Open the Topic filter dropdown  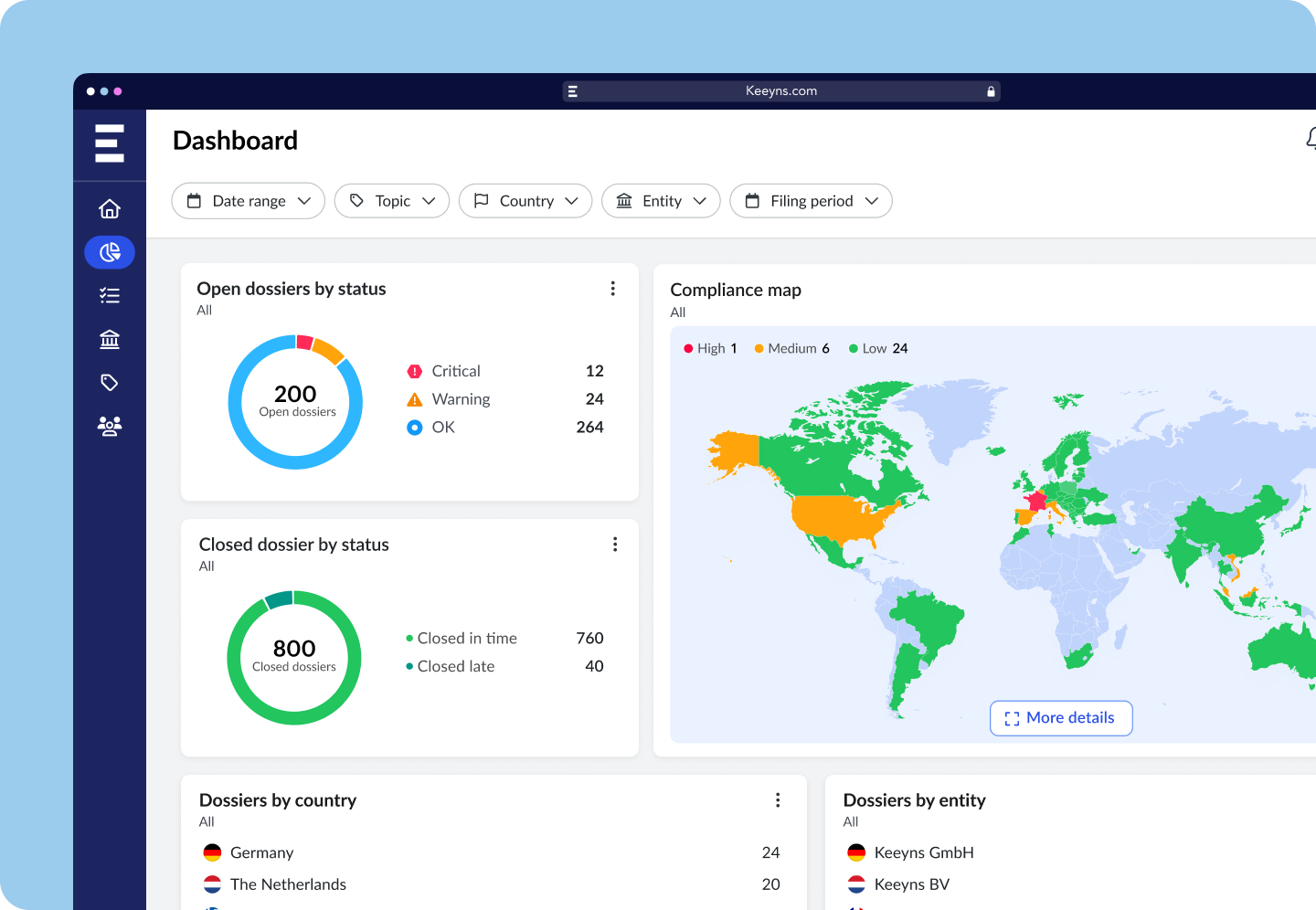point(392,201)
